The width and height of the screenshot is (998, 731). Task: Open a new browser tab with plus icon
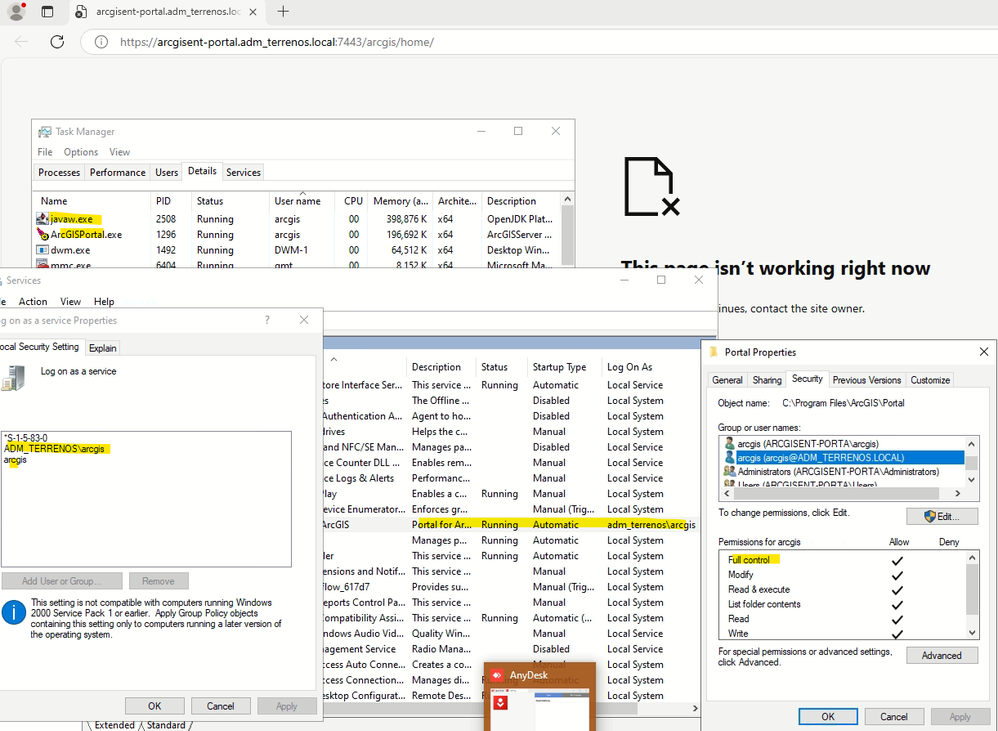point(283,12)
